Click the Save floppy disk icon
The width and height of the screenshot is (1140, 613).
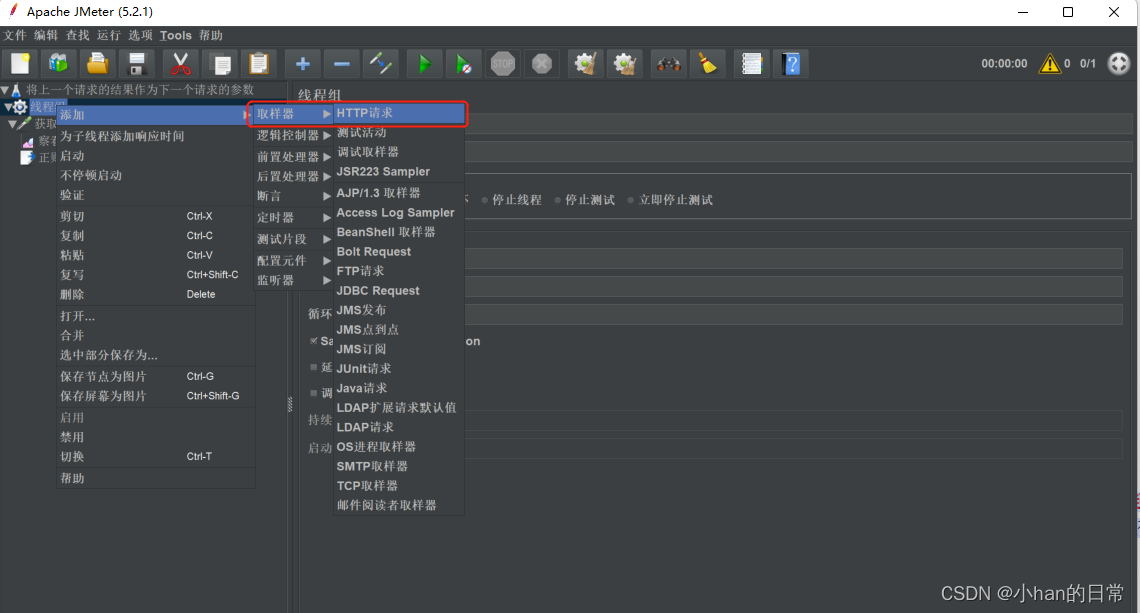tap(136, 64)
